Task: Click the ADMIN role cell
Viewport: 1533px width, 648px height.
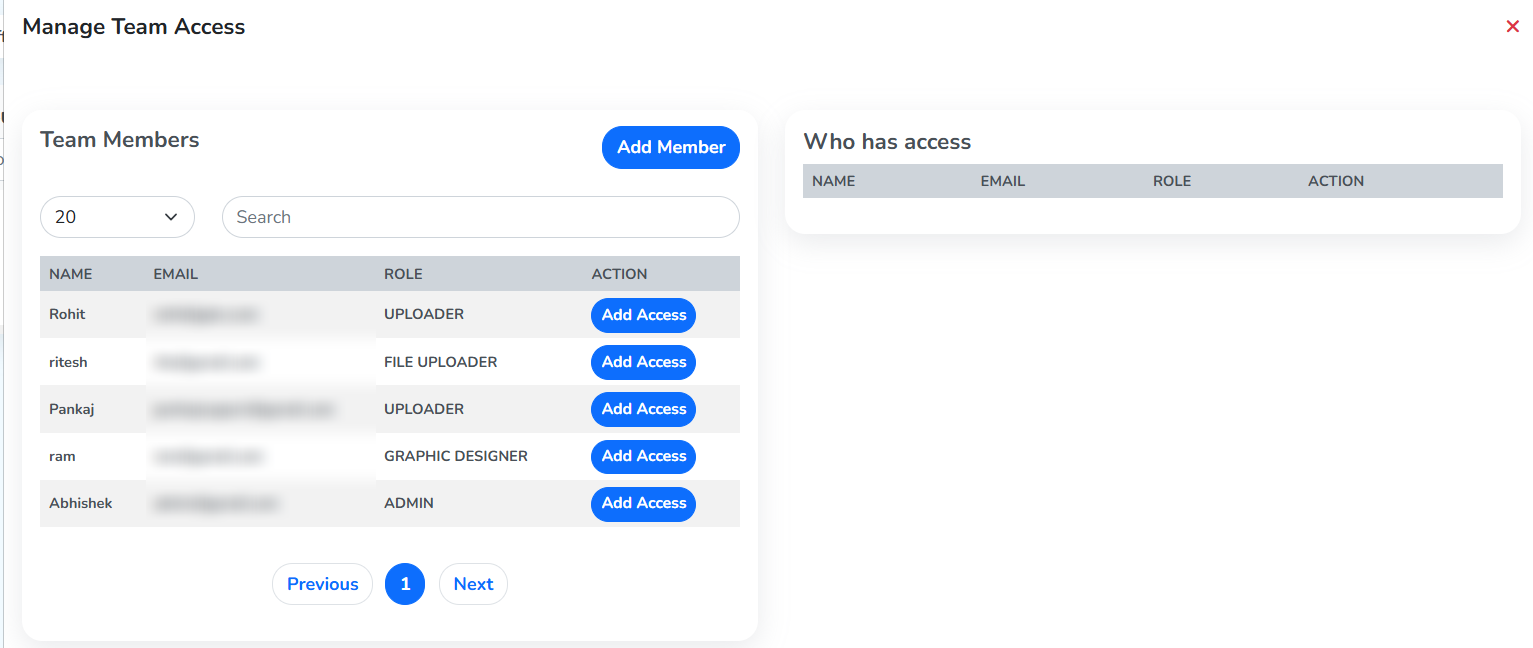Action: (x=409, y=503)
